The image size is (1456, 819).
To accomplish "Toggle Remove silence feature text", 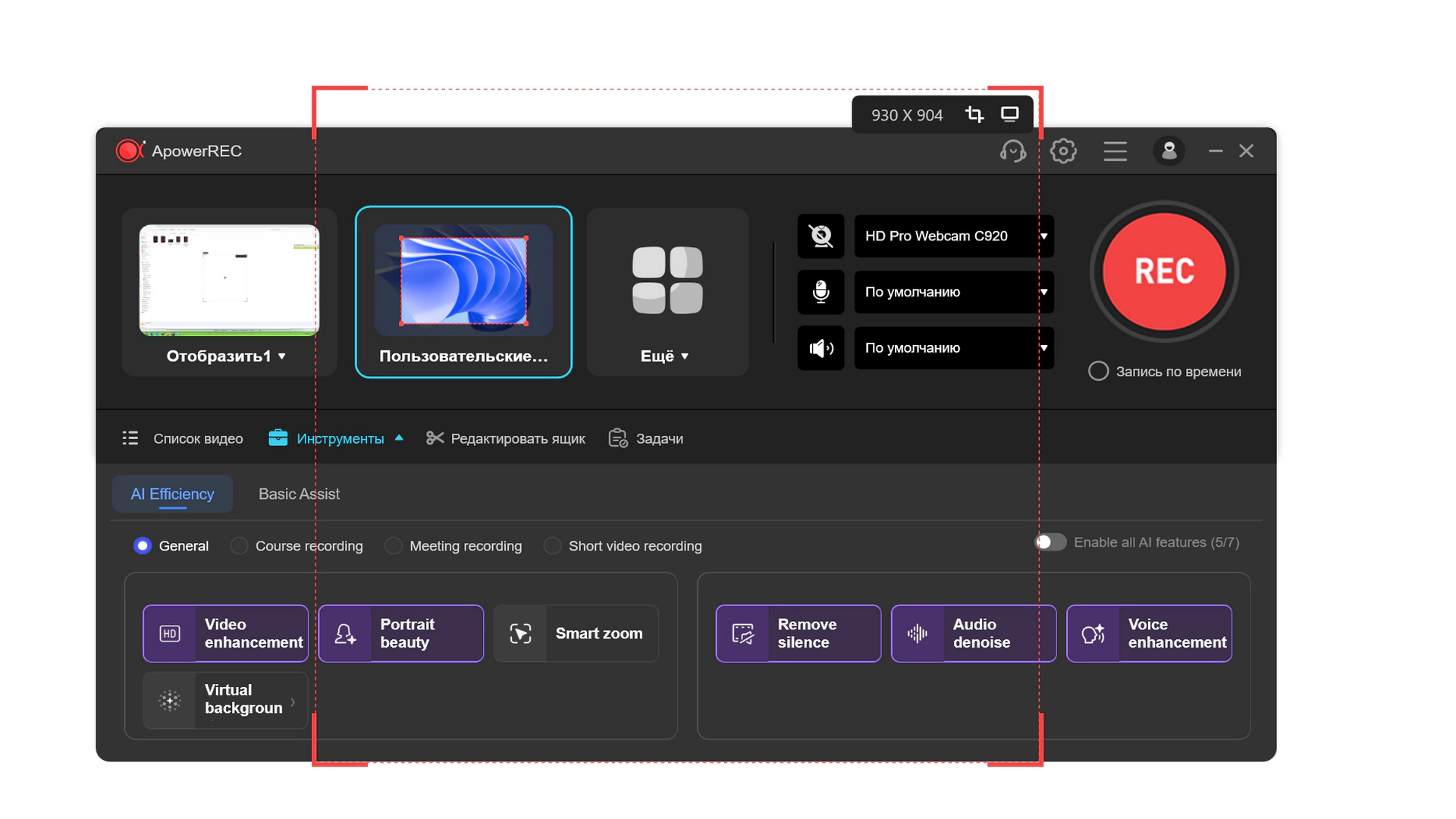I will [x=807, y=633].
